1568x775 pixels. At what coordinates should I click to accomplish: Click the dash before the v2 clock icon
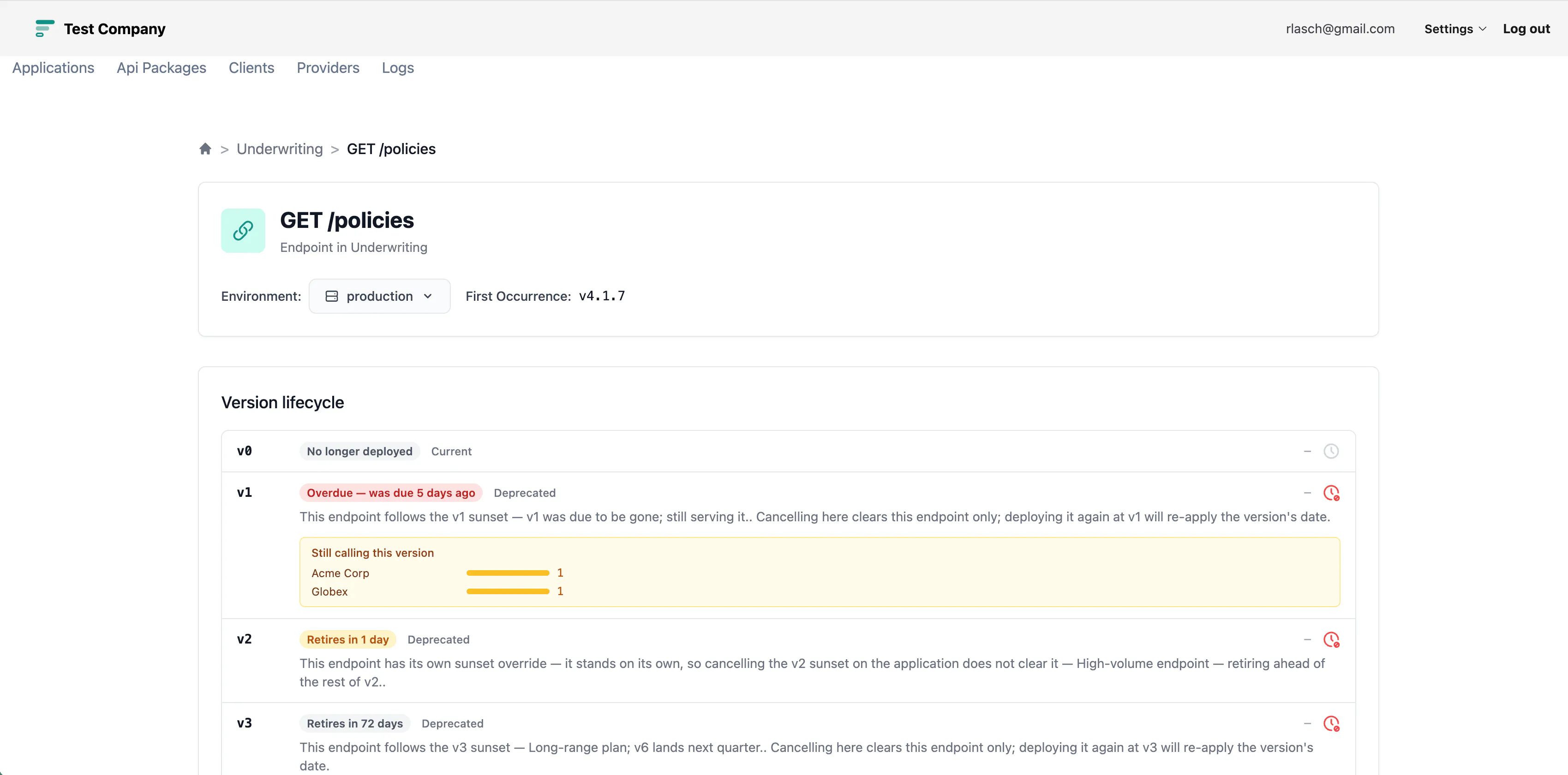[1307, 639]
